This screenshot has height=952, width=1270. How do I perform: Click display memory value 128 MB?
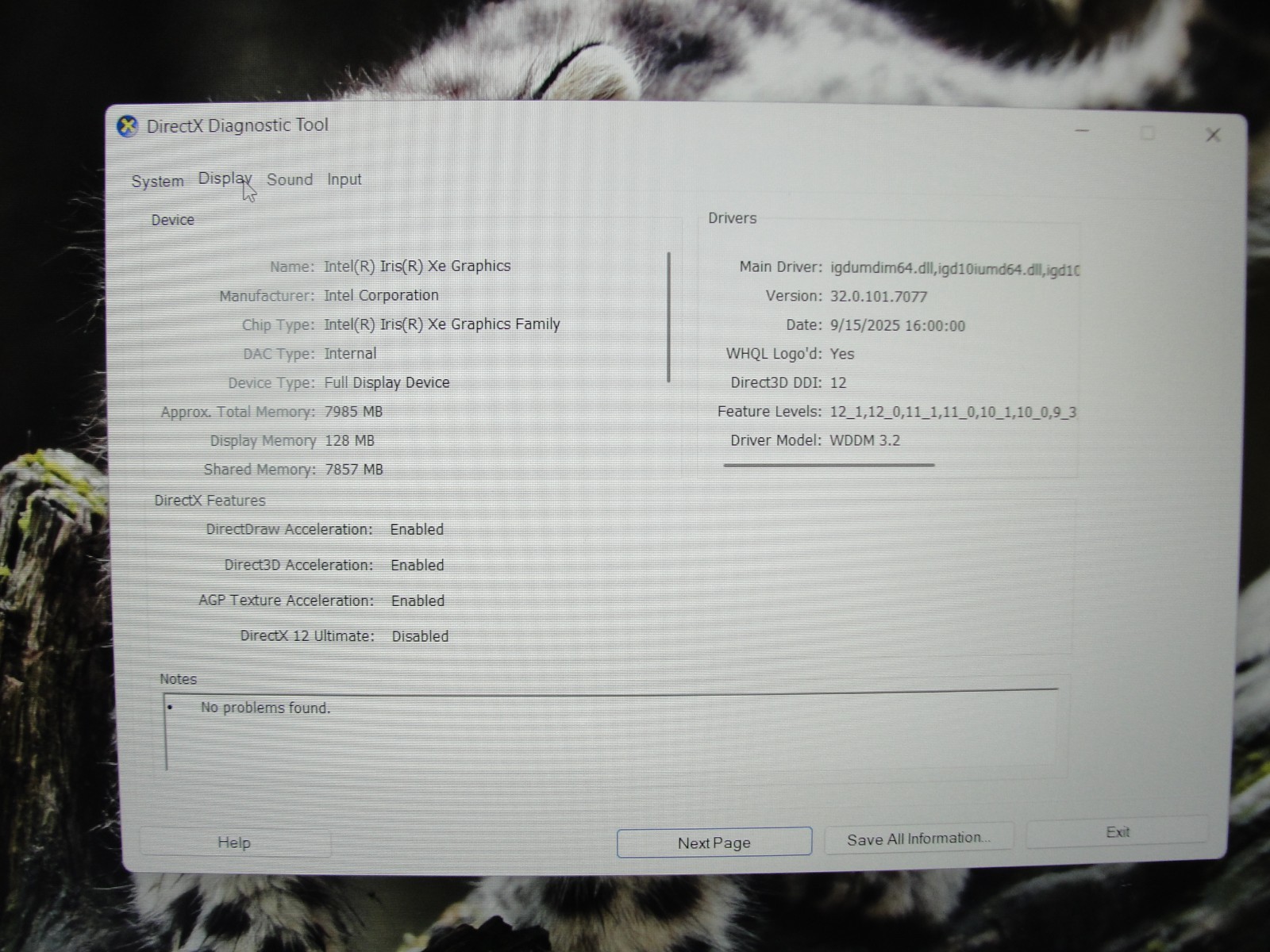pos(349,440)
